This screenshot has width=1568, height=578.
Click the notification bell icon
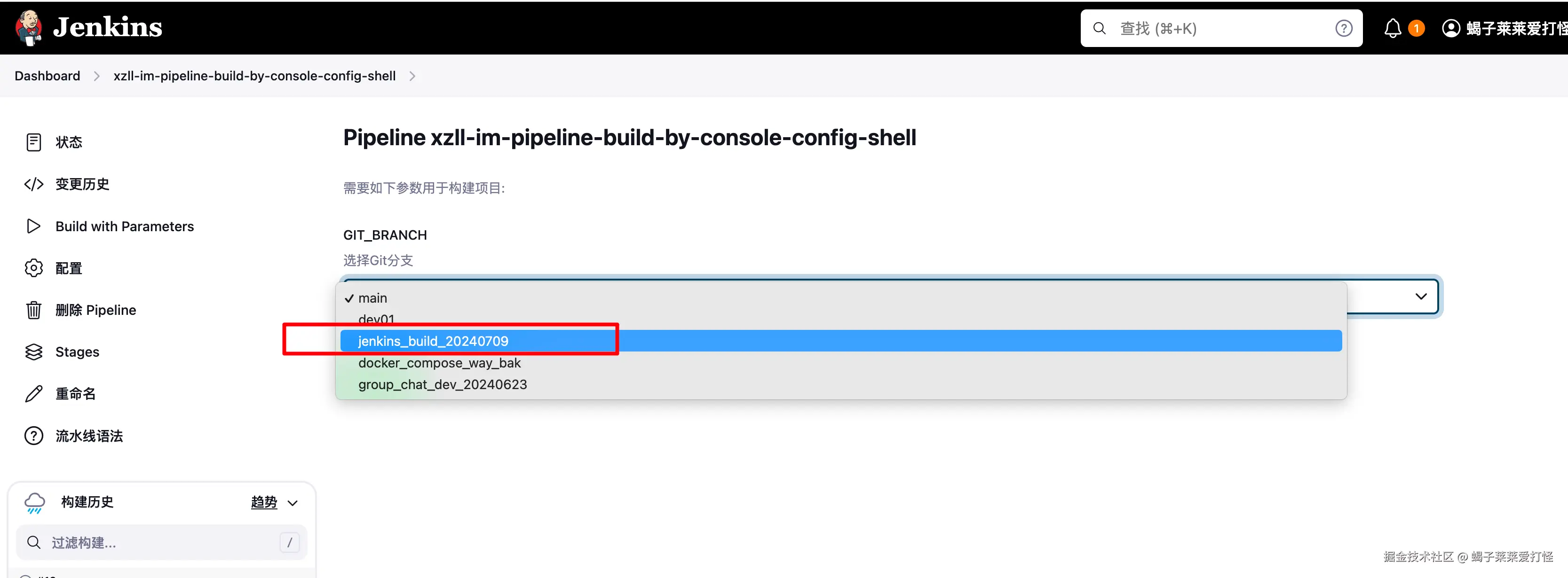tap(1392, 29)
